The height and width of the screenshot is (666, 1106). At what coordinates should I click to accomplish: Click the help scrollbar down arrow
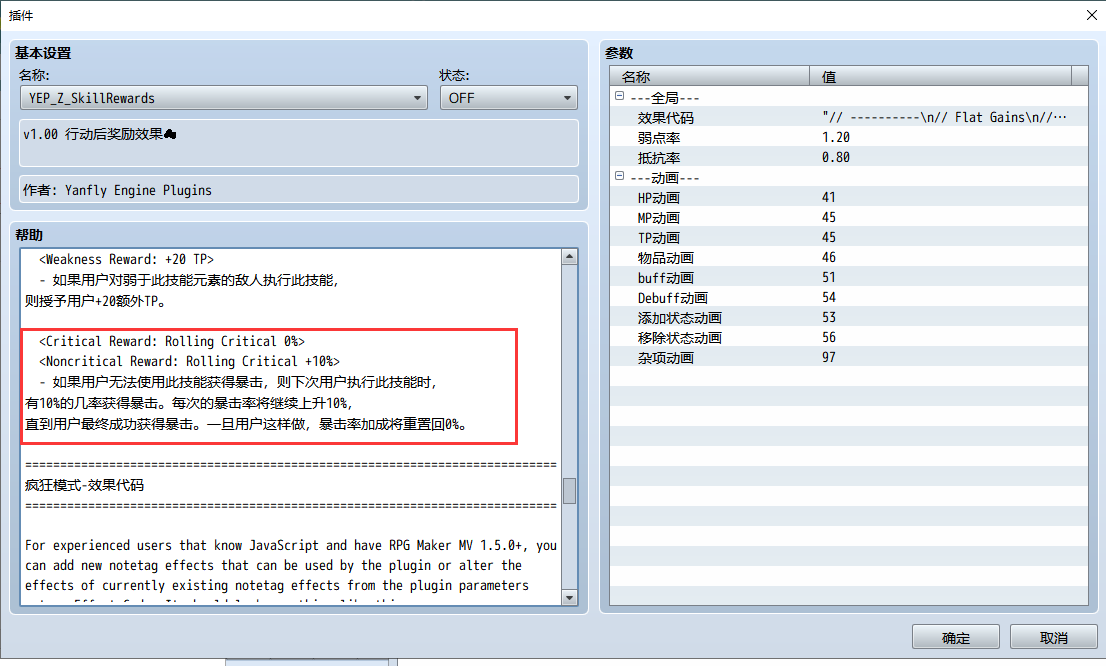pos(569,598)
